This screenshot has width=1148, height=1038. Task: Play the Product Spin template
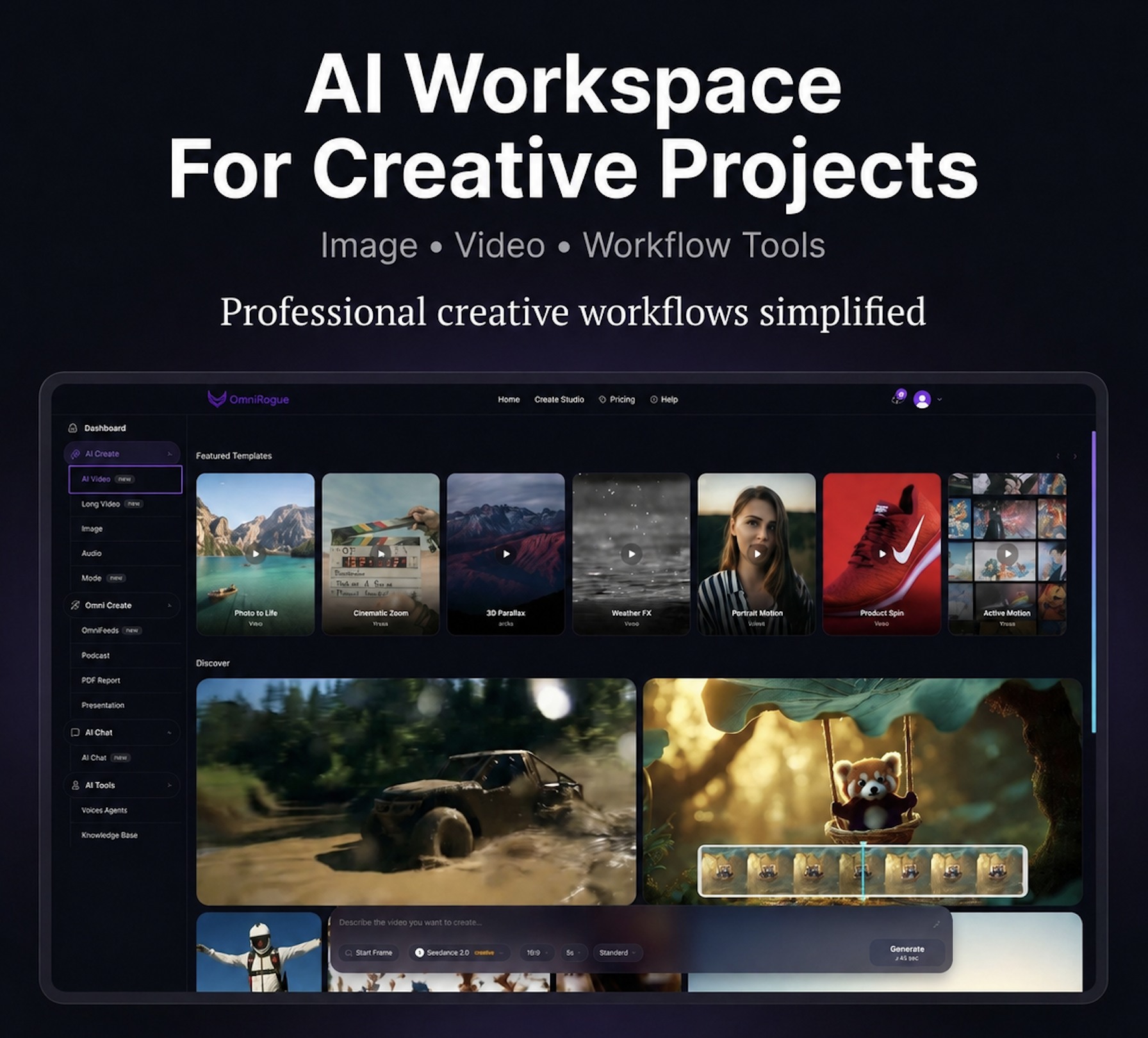[881, 554]
